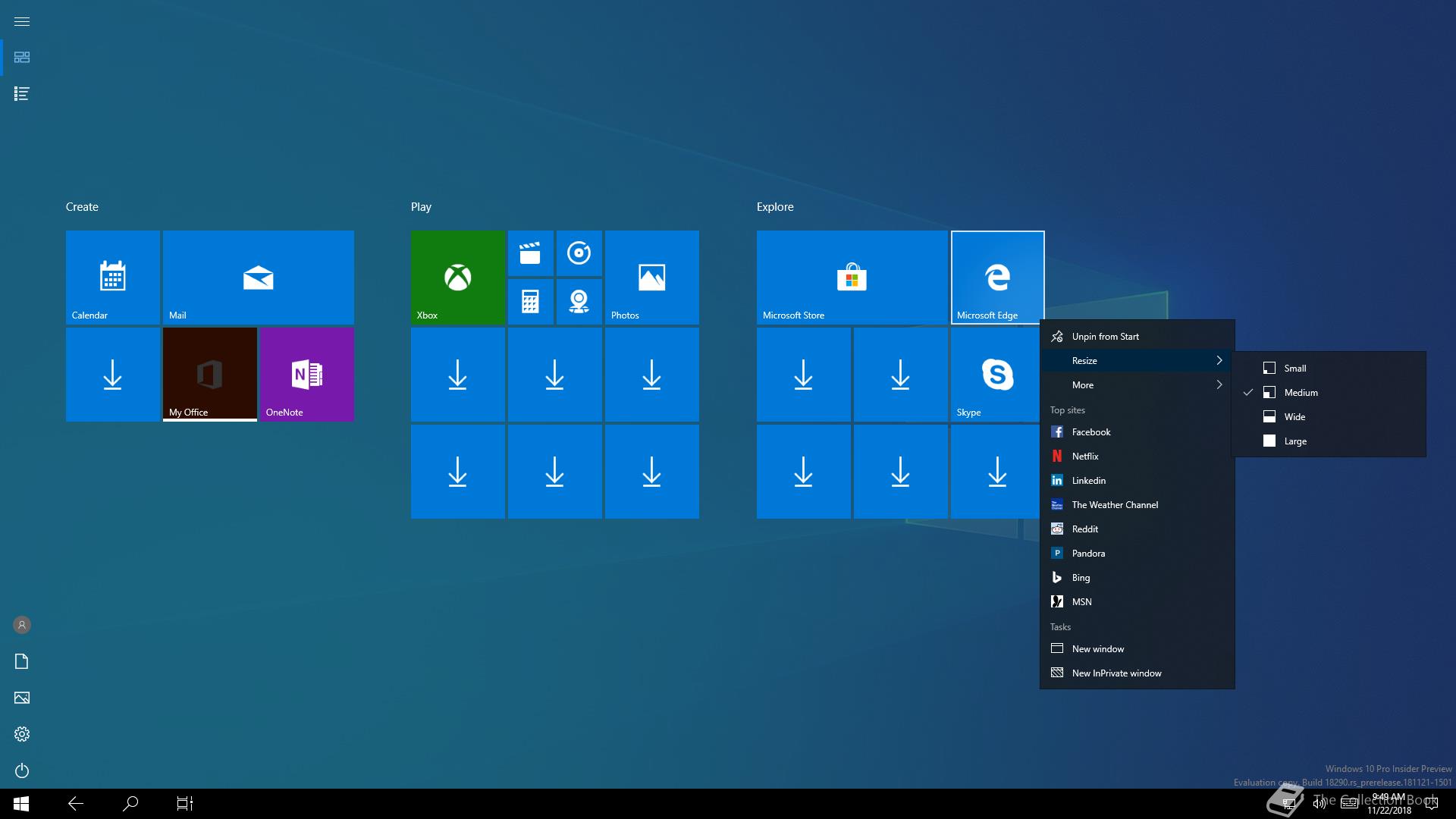Expand the hamburger menu at top left
The height and width of the screenshot is (819, 1456).
pos(22,21)
